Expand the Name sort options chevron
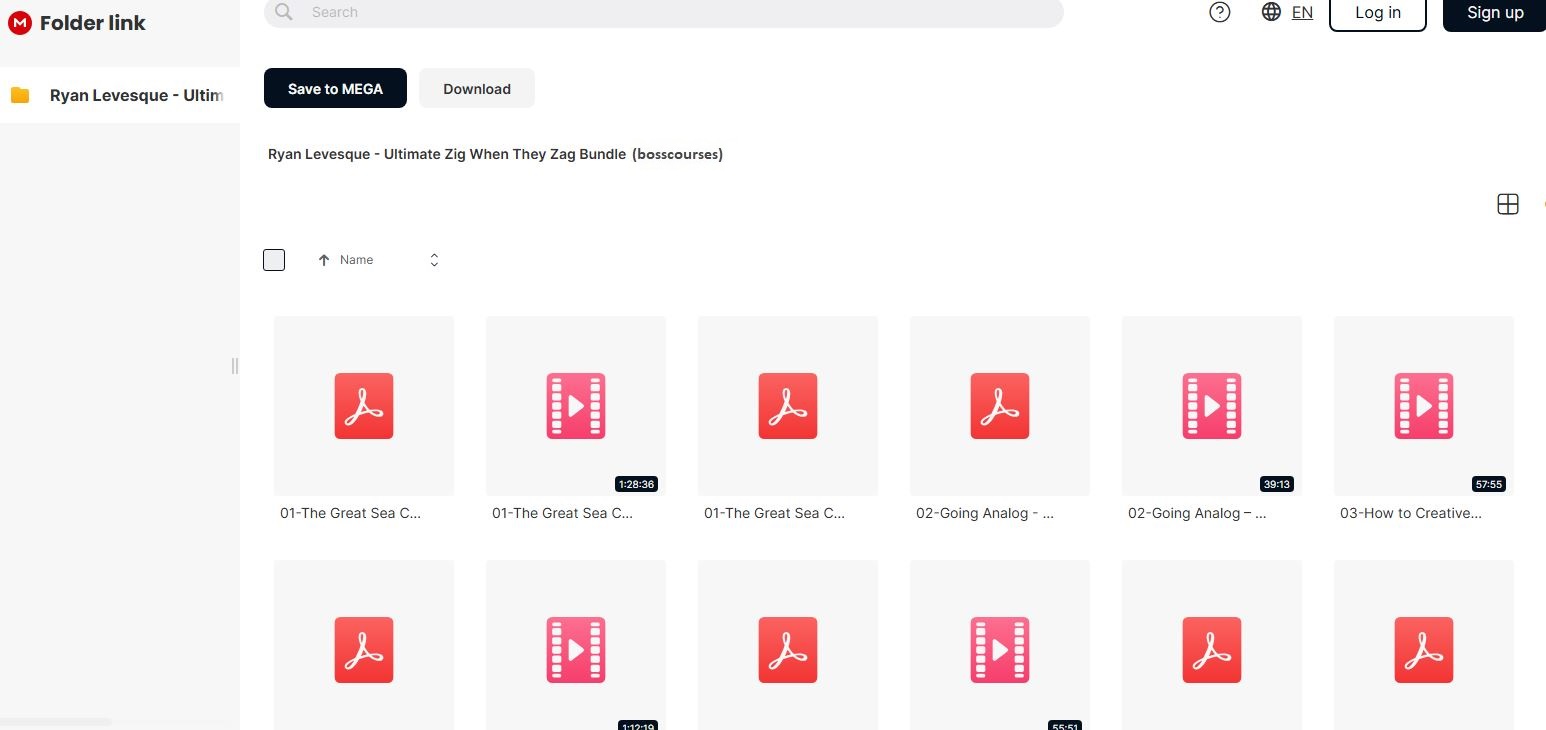Screen dimensions: 1546x730 click(x=434, y=260)
